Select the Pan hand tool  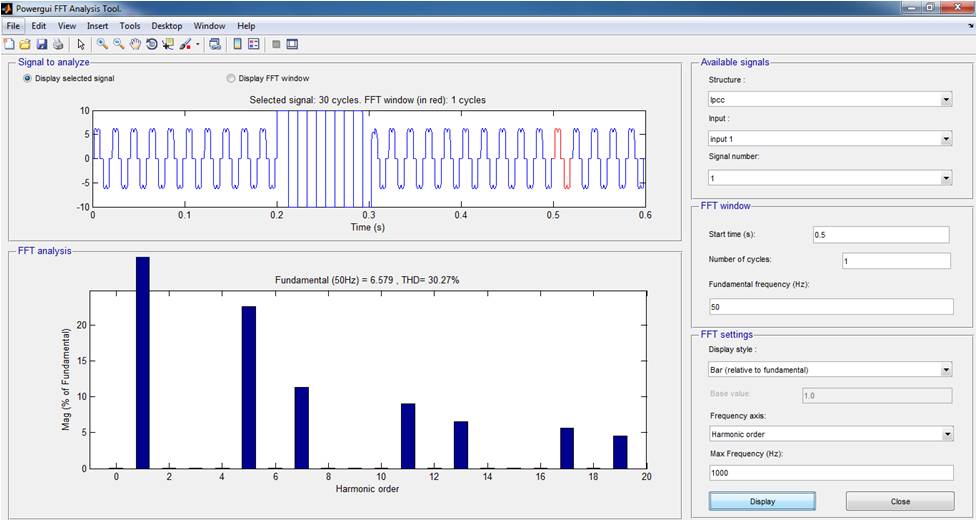click(135, 44)
